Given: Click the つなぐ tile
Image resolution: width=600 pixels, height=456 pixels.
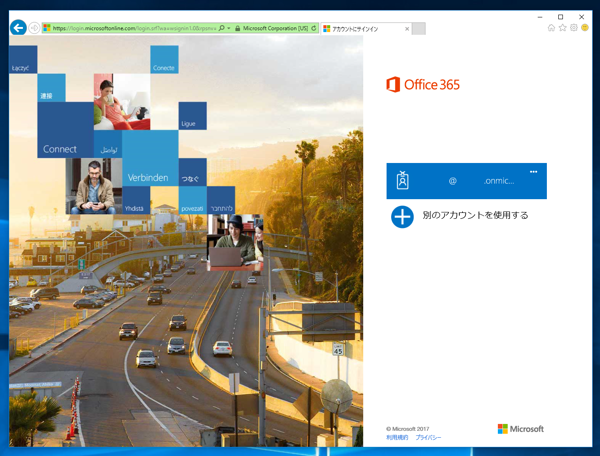Looking at the screenshot, I should 192,172.
